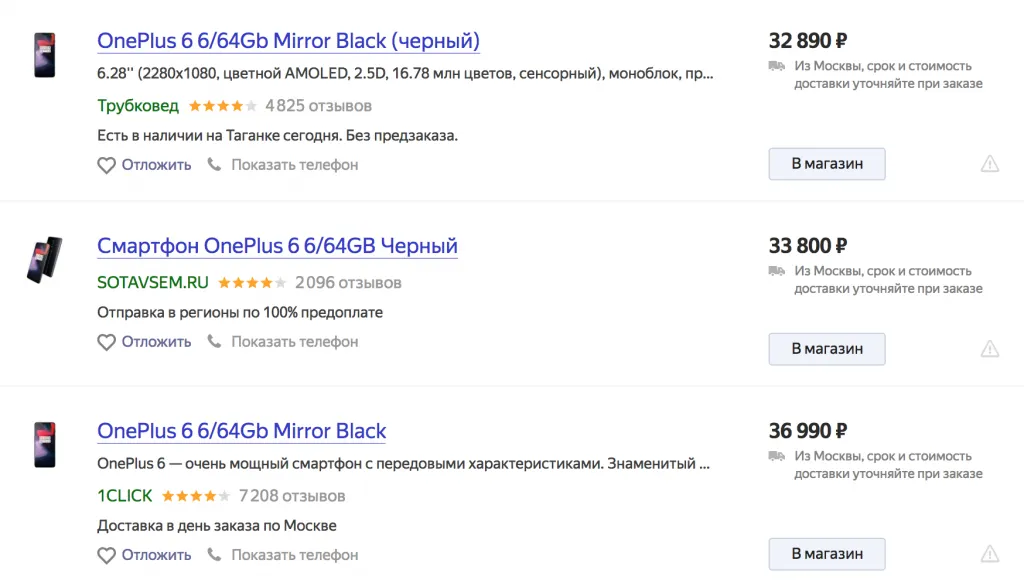Click the heart icon for the SOTAVSEM.RU offer

107,342
